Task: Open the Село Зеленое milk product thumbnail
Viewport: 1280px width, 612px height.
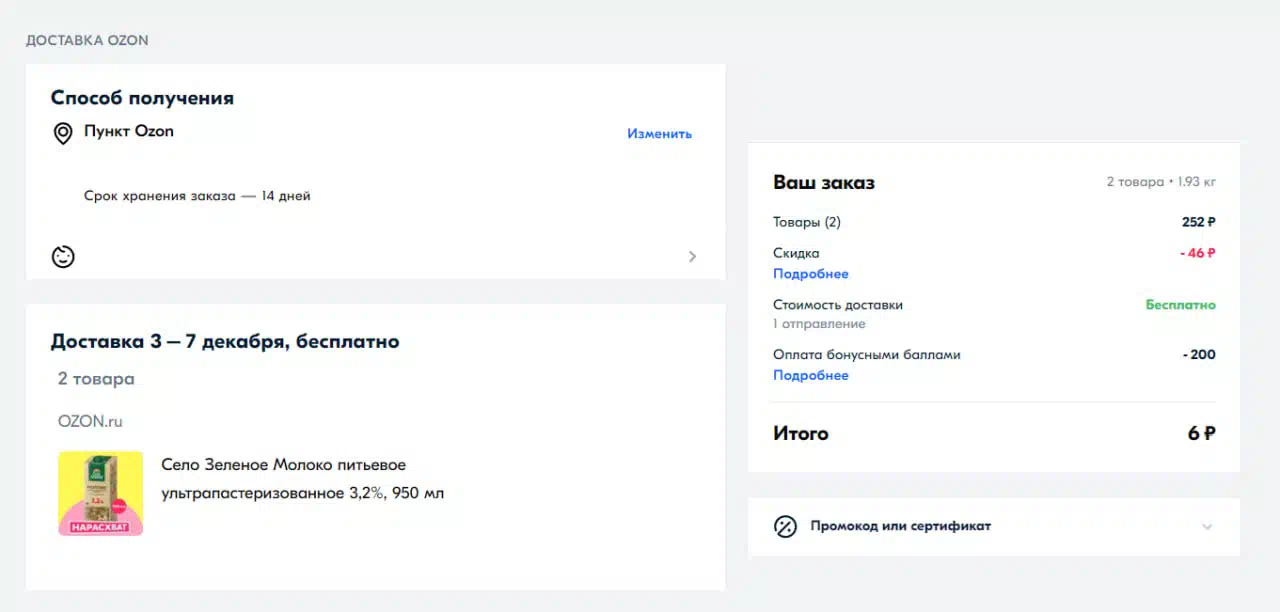Action: (100, 493)
